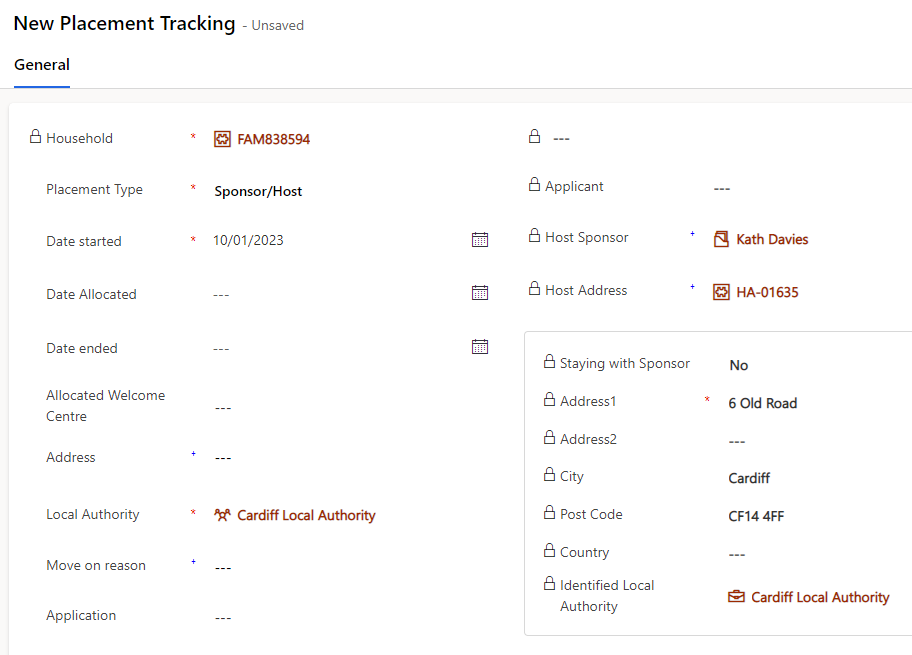Screen dimensions: 912x655
Task: Open the date picker for Date ended
Action: pyautogui.click(x=480, y=346)
